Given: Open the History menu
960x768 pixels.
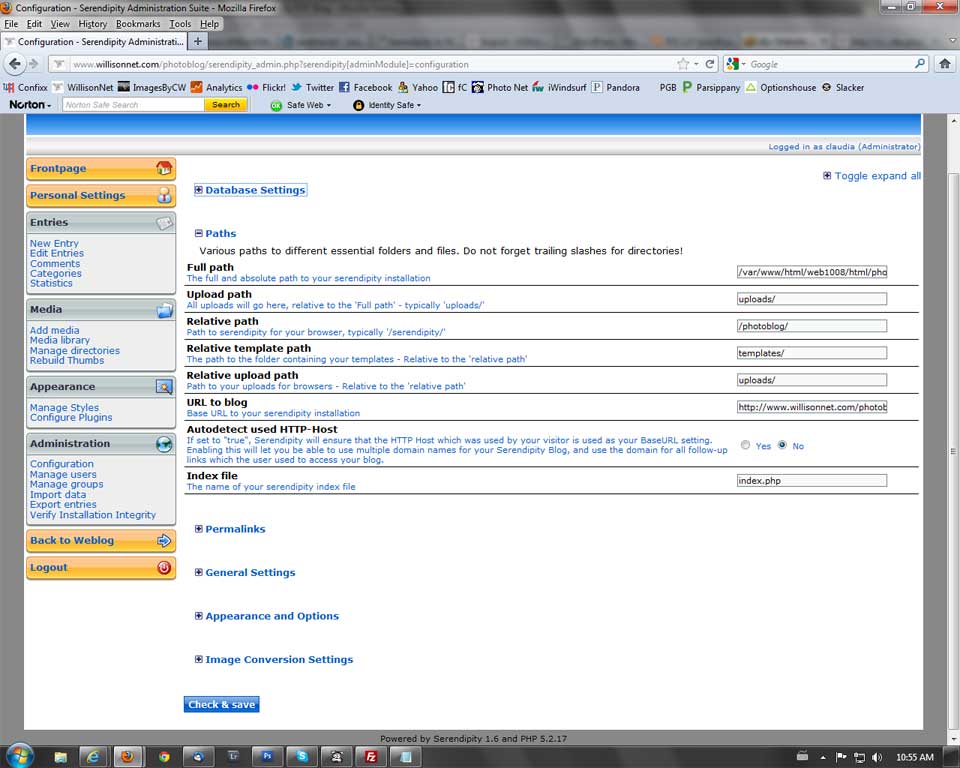Looking at the screenshot, I should point(92,23).
